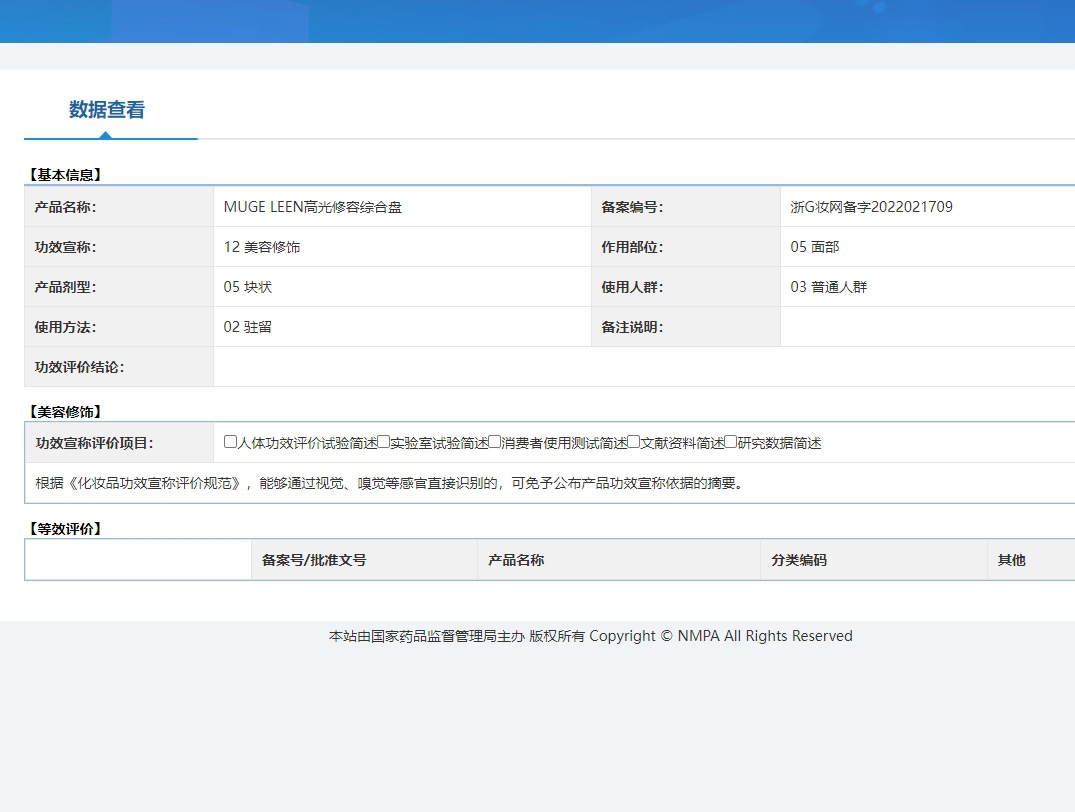1075x812 pixels.
Task: Click the 【基本信息】 section heading
Action: click(65, 175)
